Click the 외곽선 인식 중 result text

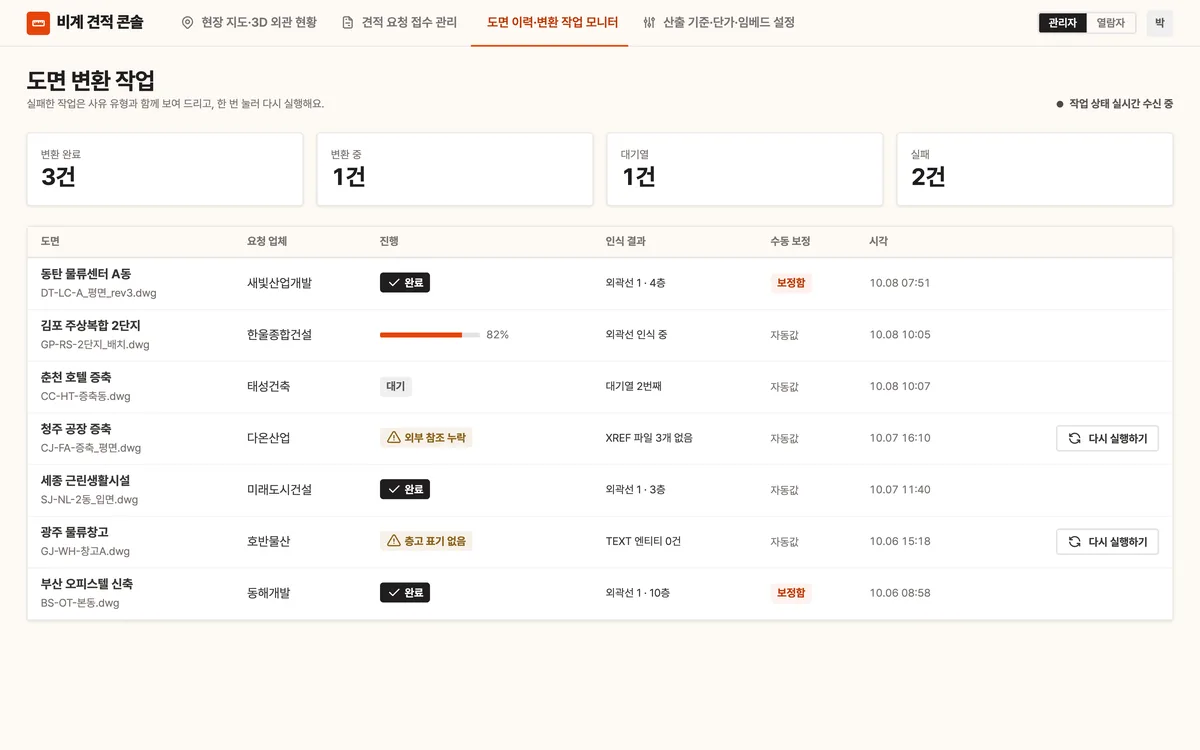click(637, 335)
